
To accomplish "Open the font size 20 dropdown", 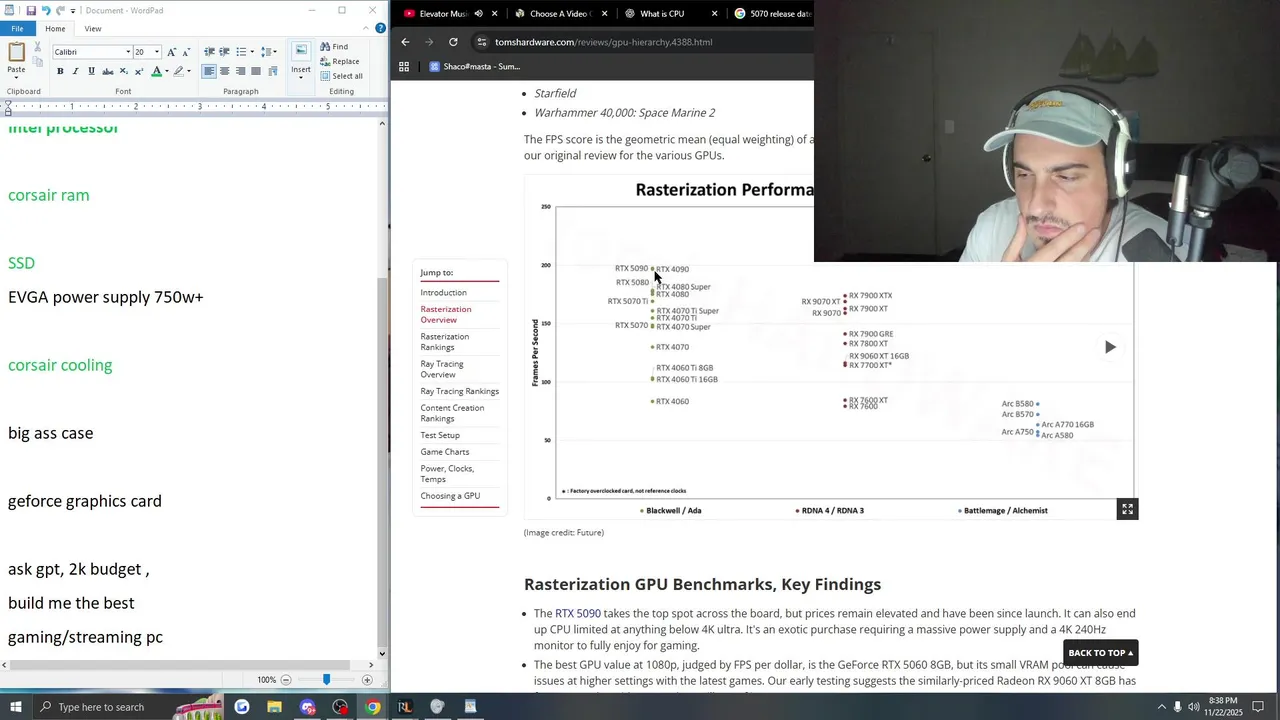I will pos(157,52).
